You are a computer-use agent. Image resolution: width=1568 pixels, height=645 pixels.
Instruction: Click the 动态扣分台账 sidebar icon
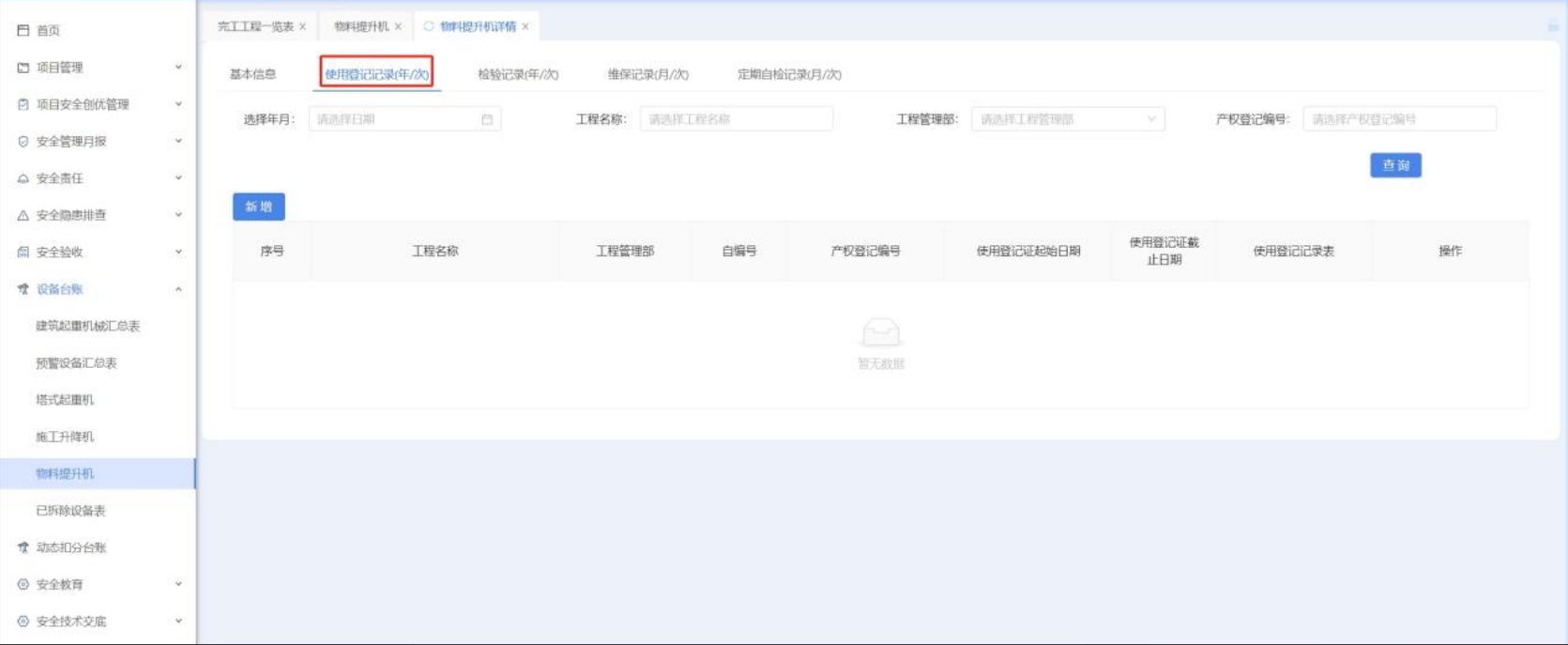(23, 547)
